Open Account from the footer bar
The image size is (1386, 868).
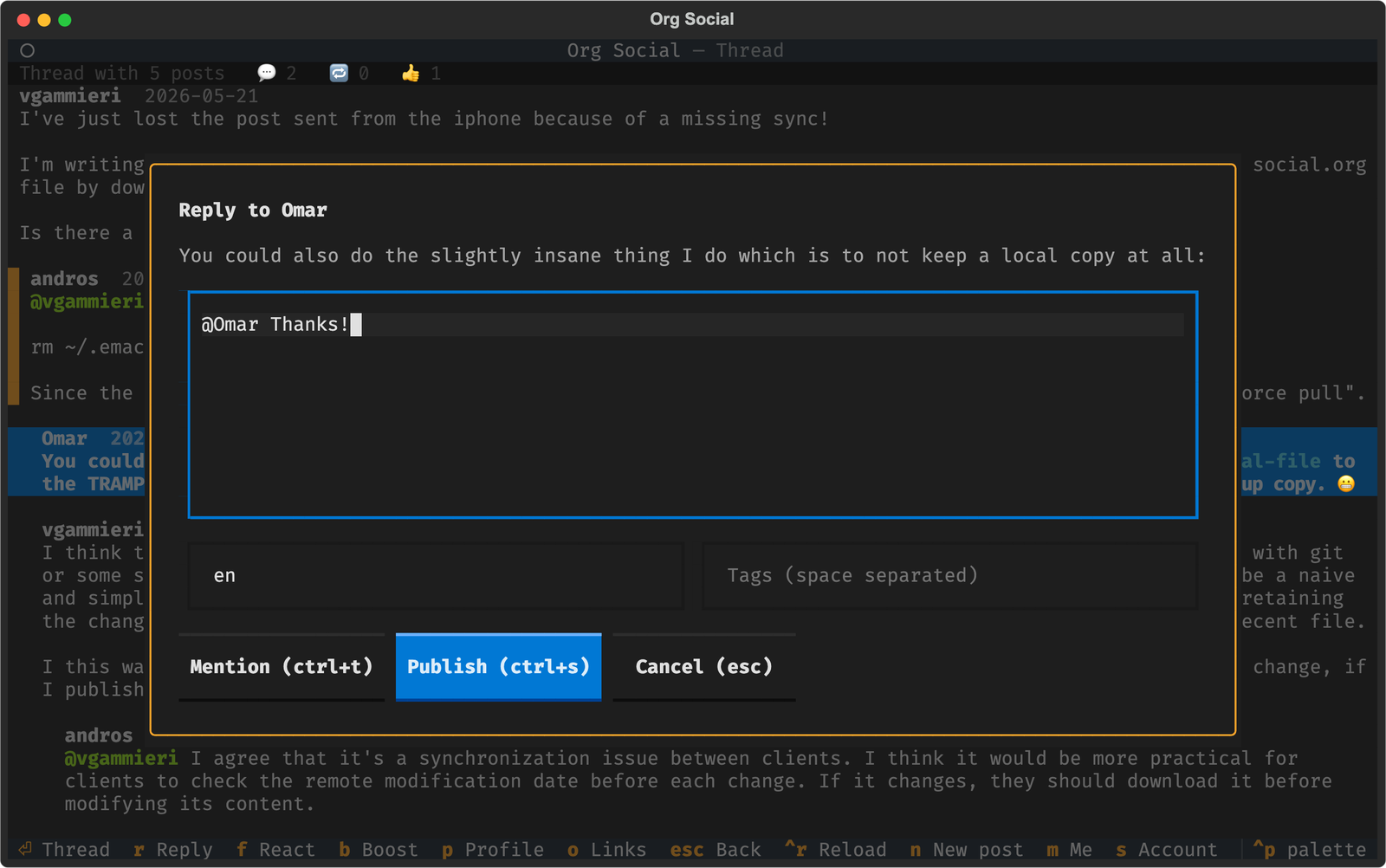(1167, 850)
